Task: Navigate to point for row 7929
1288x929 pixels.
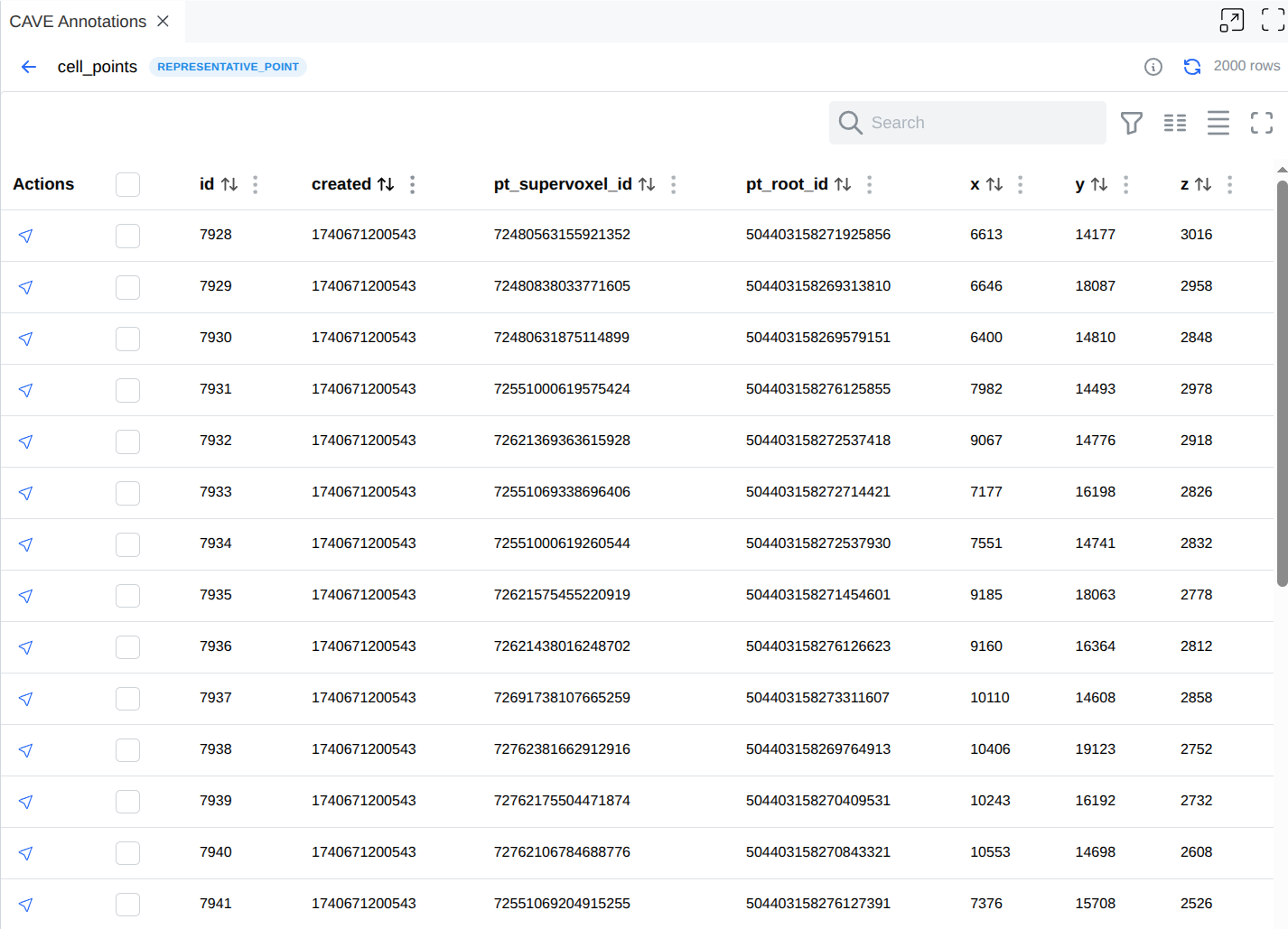Action: (x=25, y=287)
